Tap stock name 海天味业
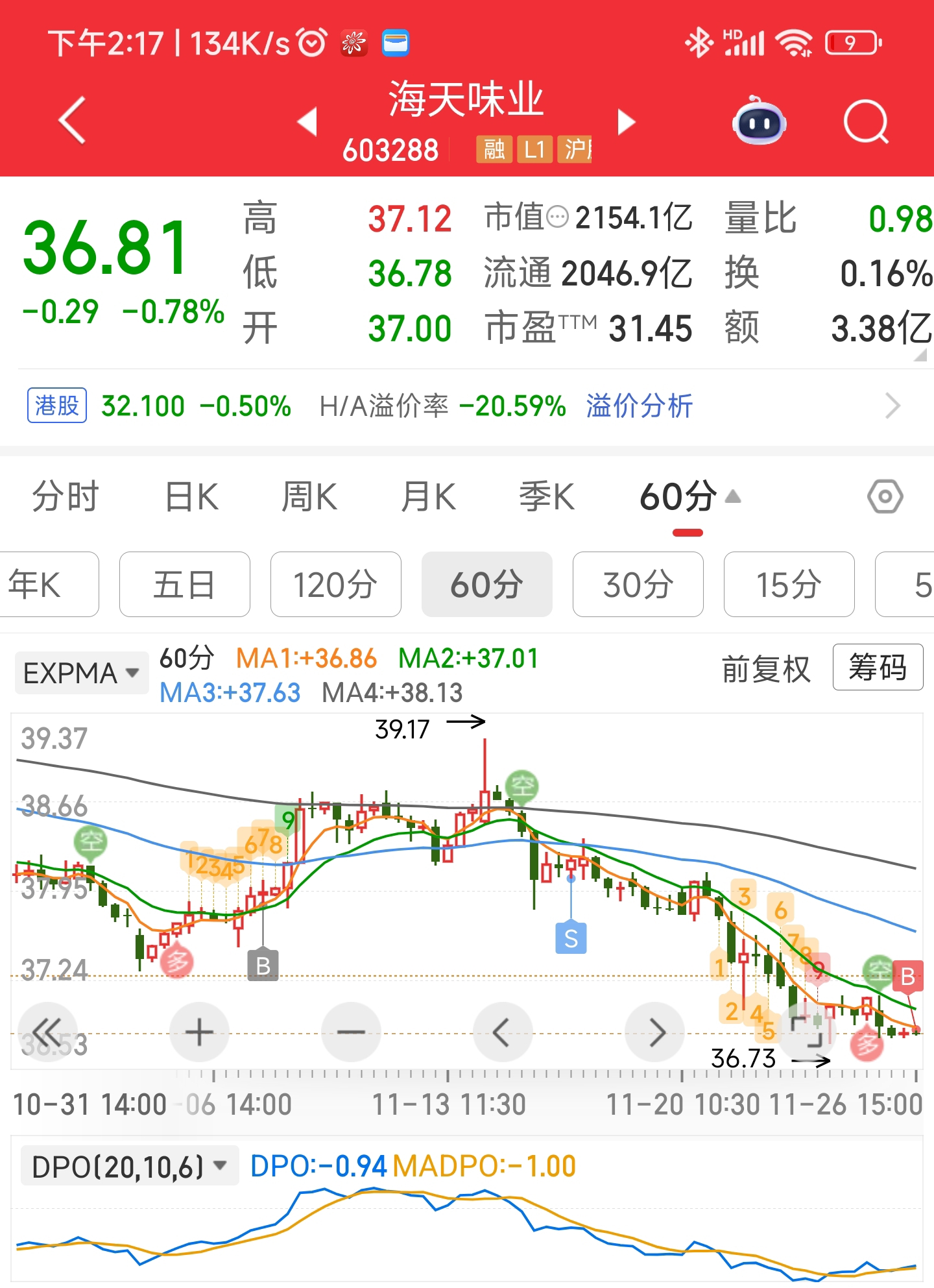 tap(466, 99)
